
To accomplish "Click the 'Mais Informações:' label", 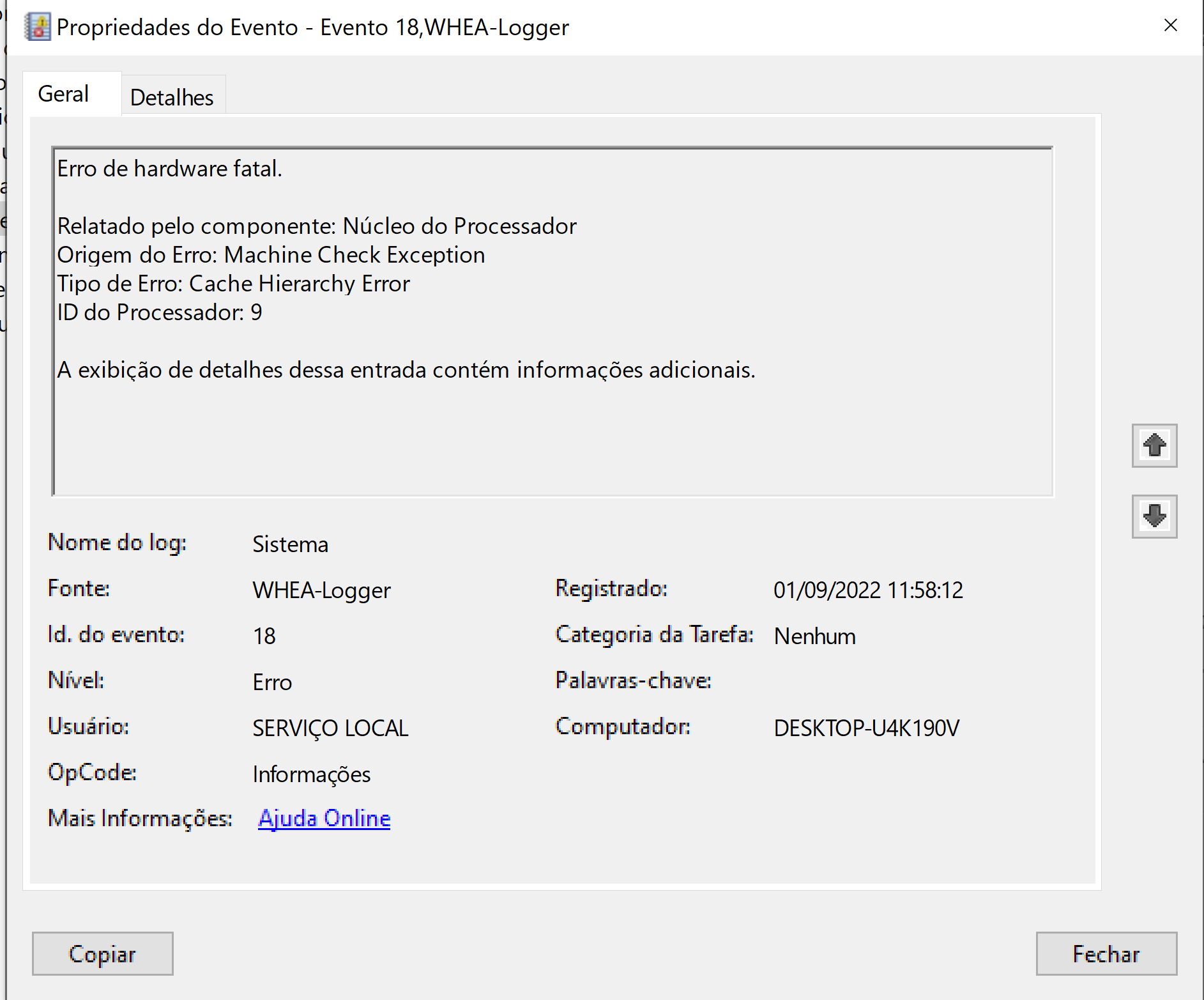I will tap(141, 819).
